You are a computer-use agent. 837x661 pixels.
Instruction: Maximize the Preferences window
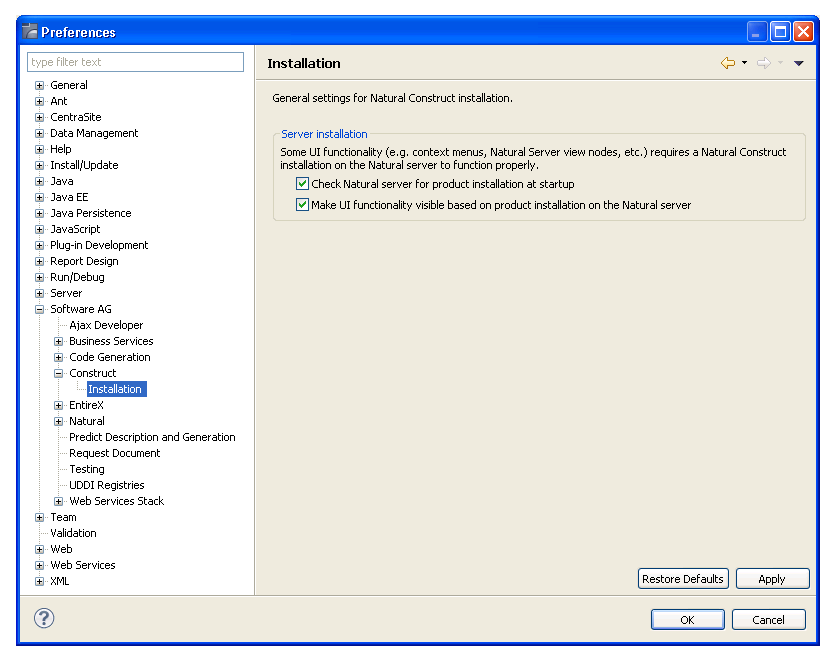click(780, 32)
